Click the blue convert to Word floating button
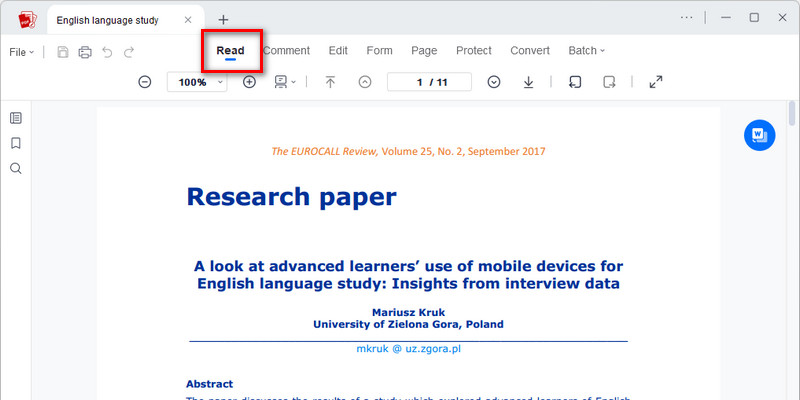The image size is (800, 400). coord(759,135)
